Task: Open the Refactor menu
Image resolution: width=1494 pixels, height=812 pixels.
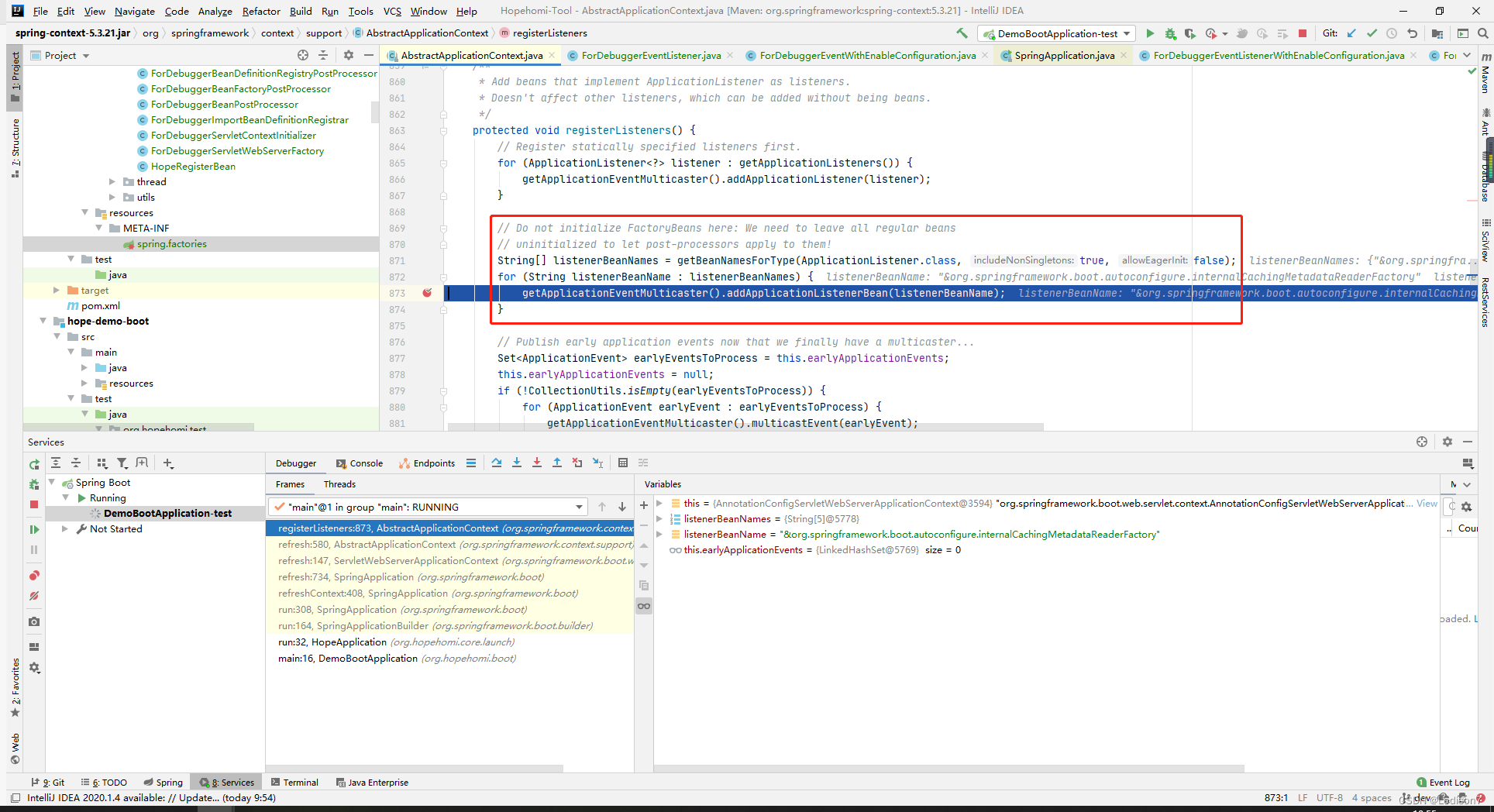Action: tap(261, 11)
